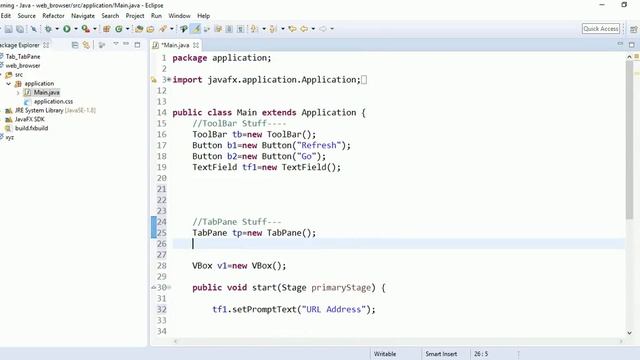This screenshot has height=360, width=640.
Task: Launch Debug with the bug icon
Action: tap(48, 29)
